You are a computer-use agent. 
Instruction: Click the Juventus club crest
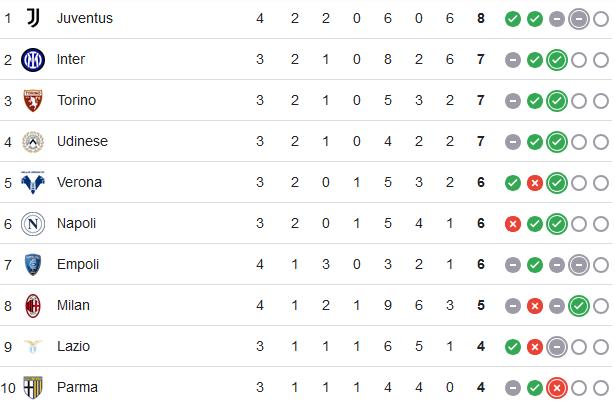(x=33, y=18)
